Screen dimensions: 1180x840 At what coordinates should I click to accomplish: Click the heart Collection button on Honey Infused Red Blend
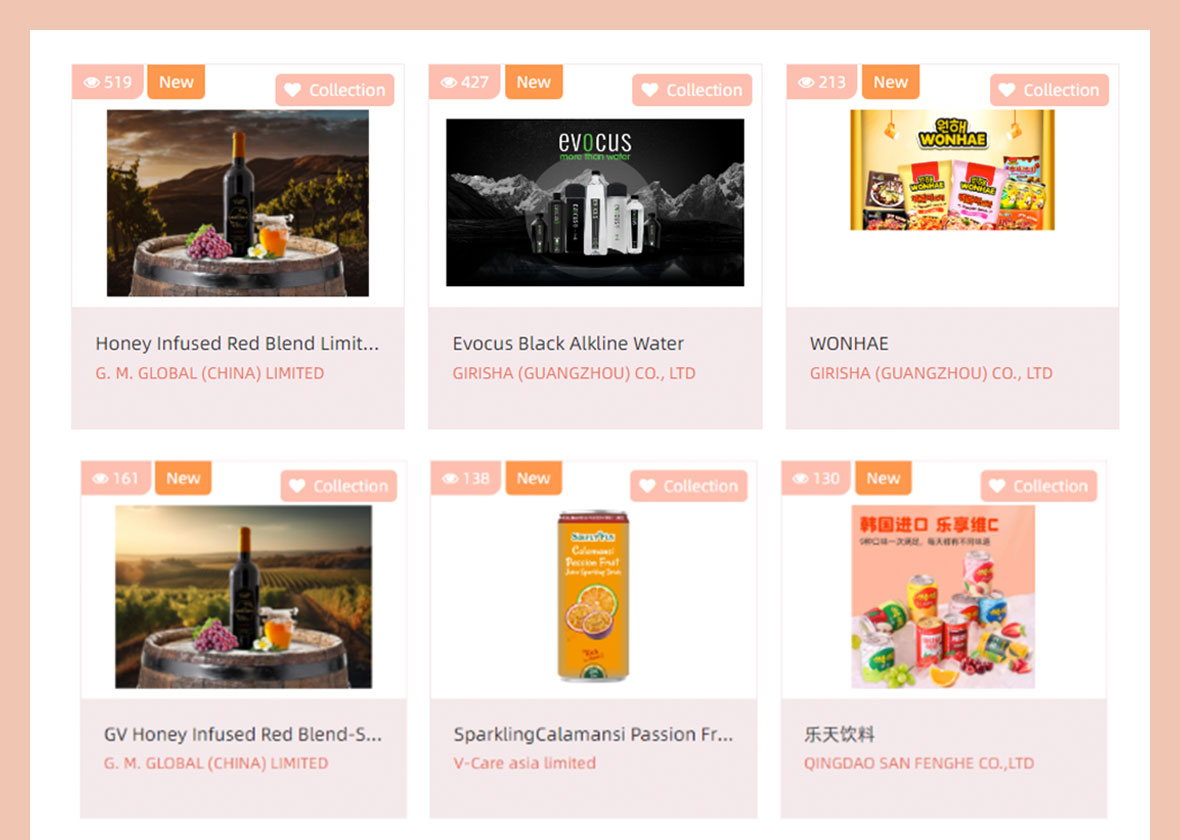tap(335, 90)
